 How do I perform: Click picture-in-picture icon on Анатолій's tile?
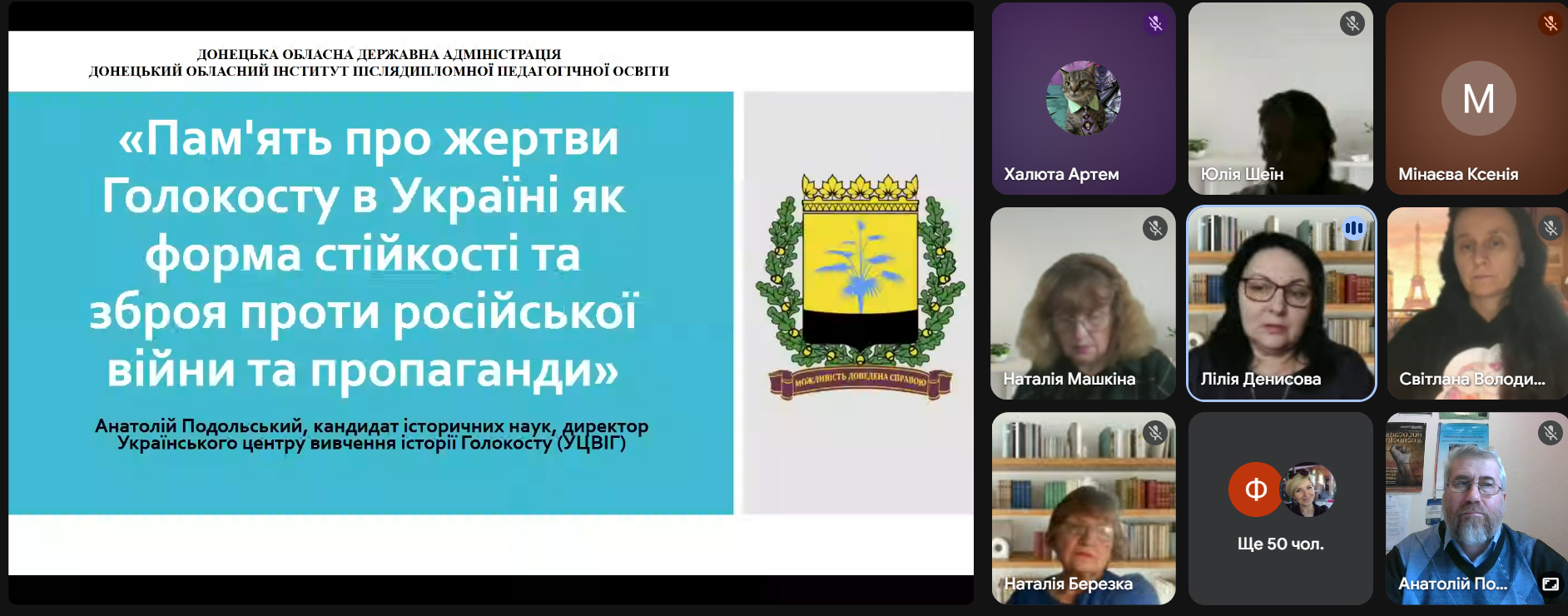pyautogui.click(x=1551, y=584)
